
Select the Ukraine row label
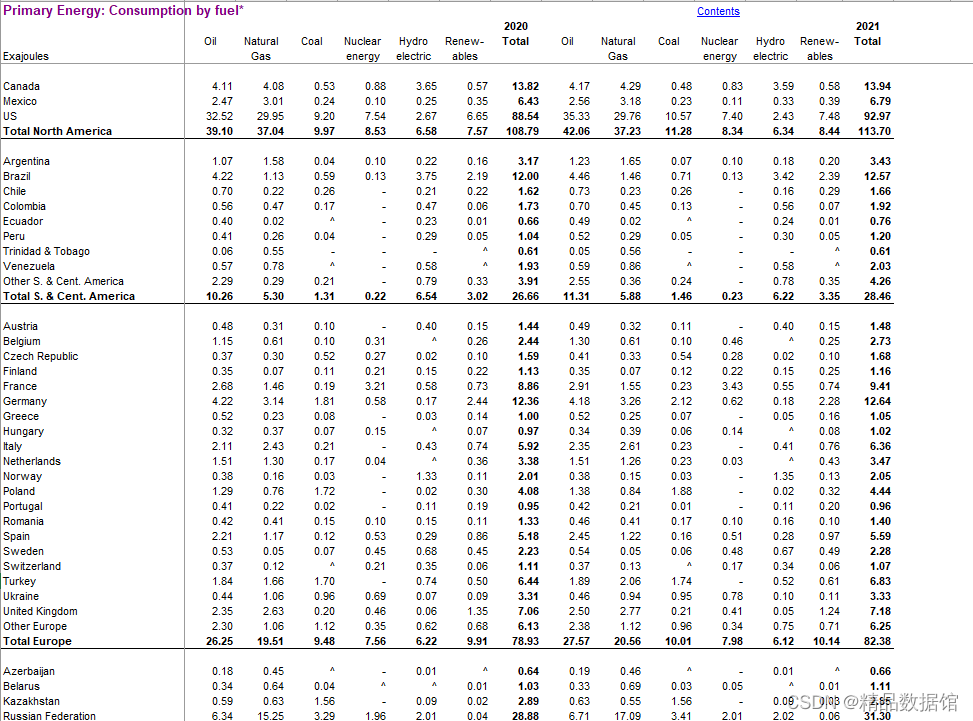pos(21,596)
